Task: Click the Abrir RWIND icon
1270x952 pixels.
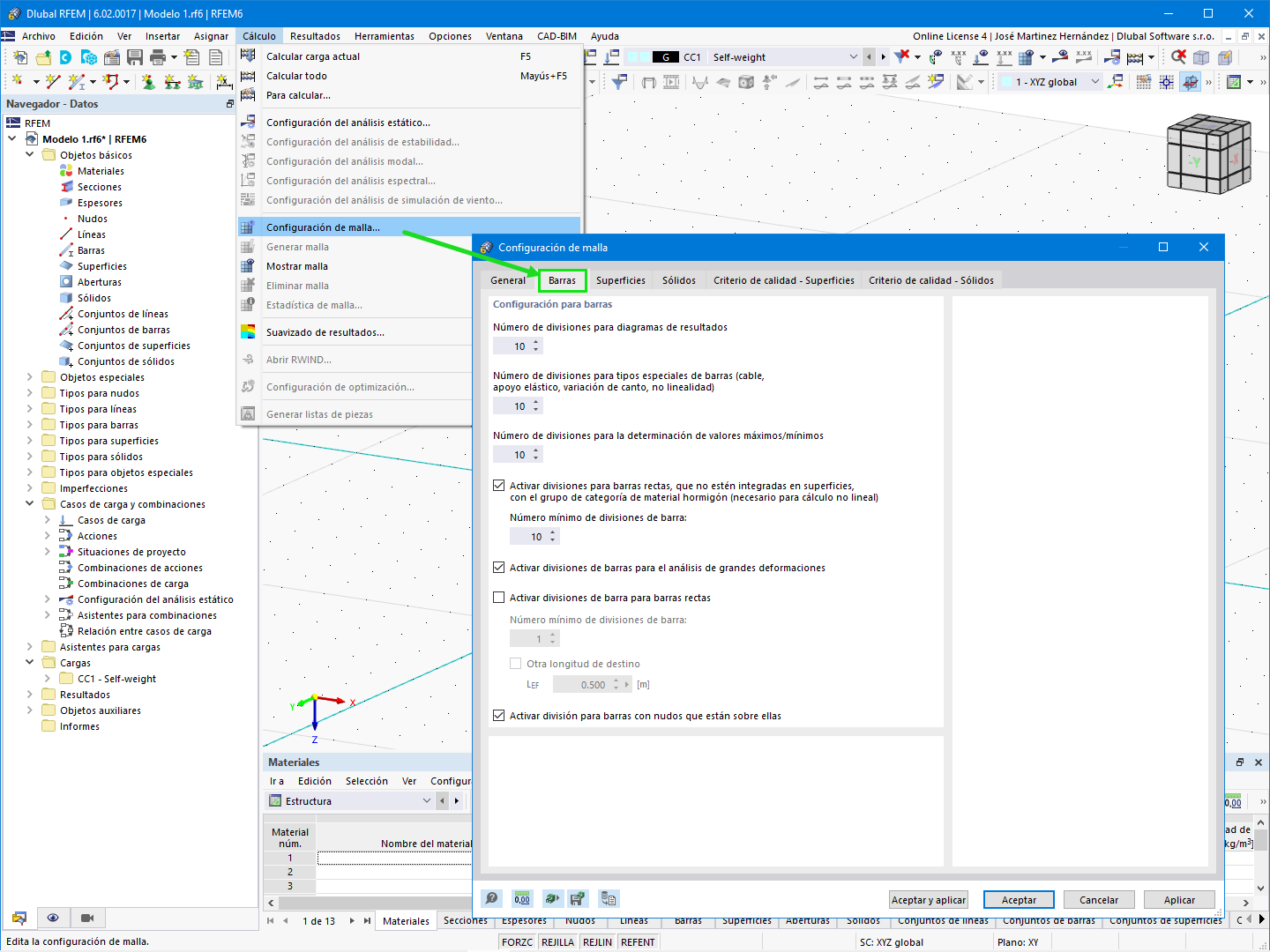Action: pos(248,359)
